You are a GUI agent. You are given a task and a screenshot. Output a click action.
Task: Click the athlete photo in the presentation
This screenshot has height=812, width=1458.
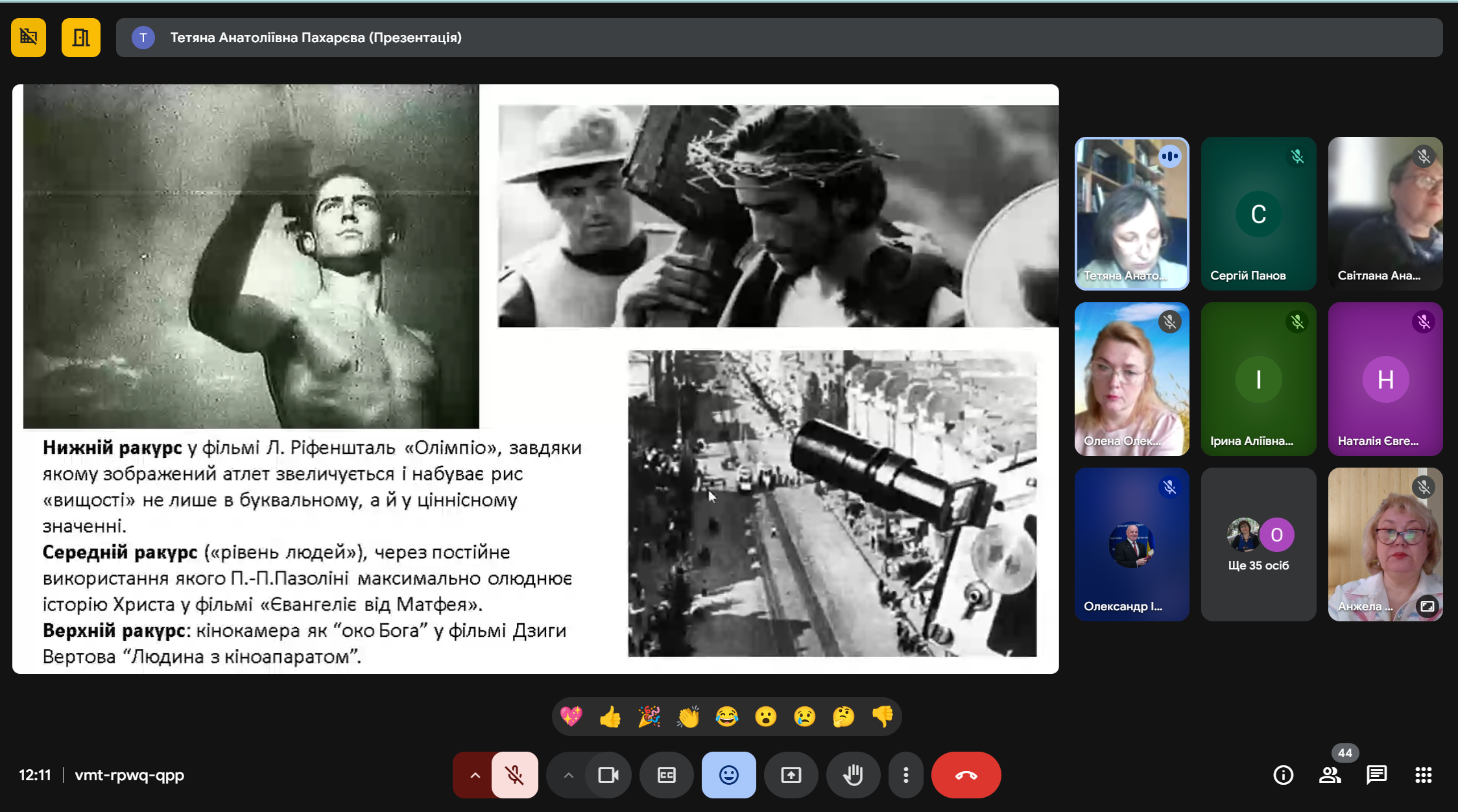(x=251, y=256)
